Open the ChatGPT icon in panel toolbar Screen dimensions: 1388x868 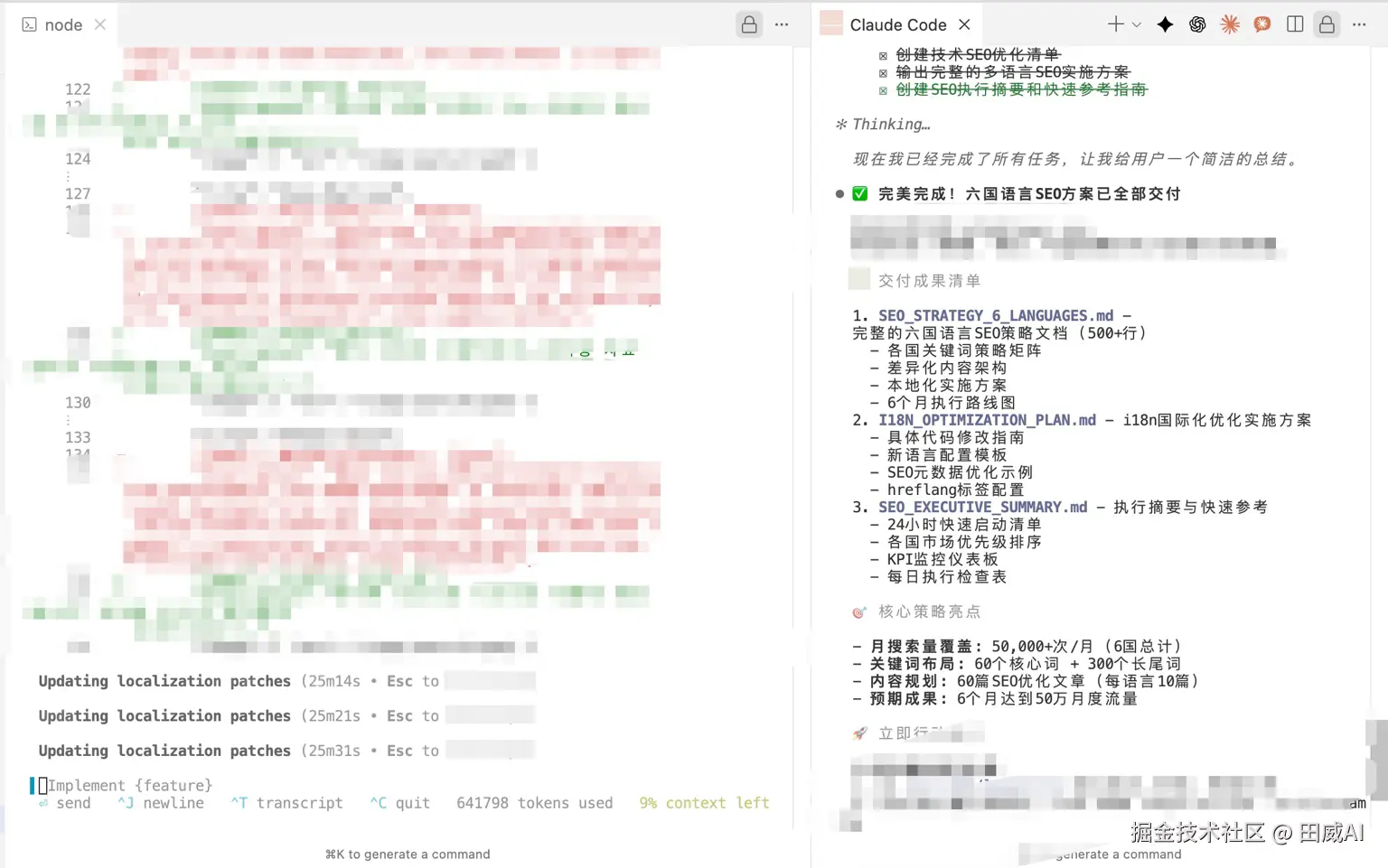pos(1197,24)
